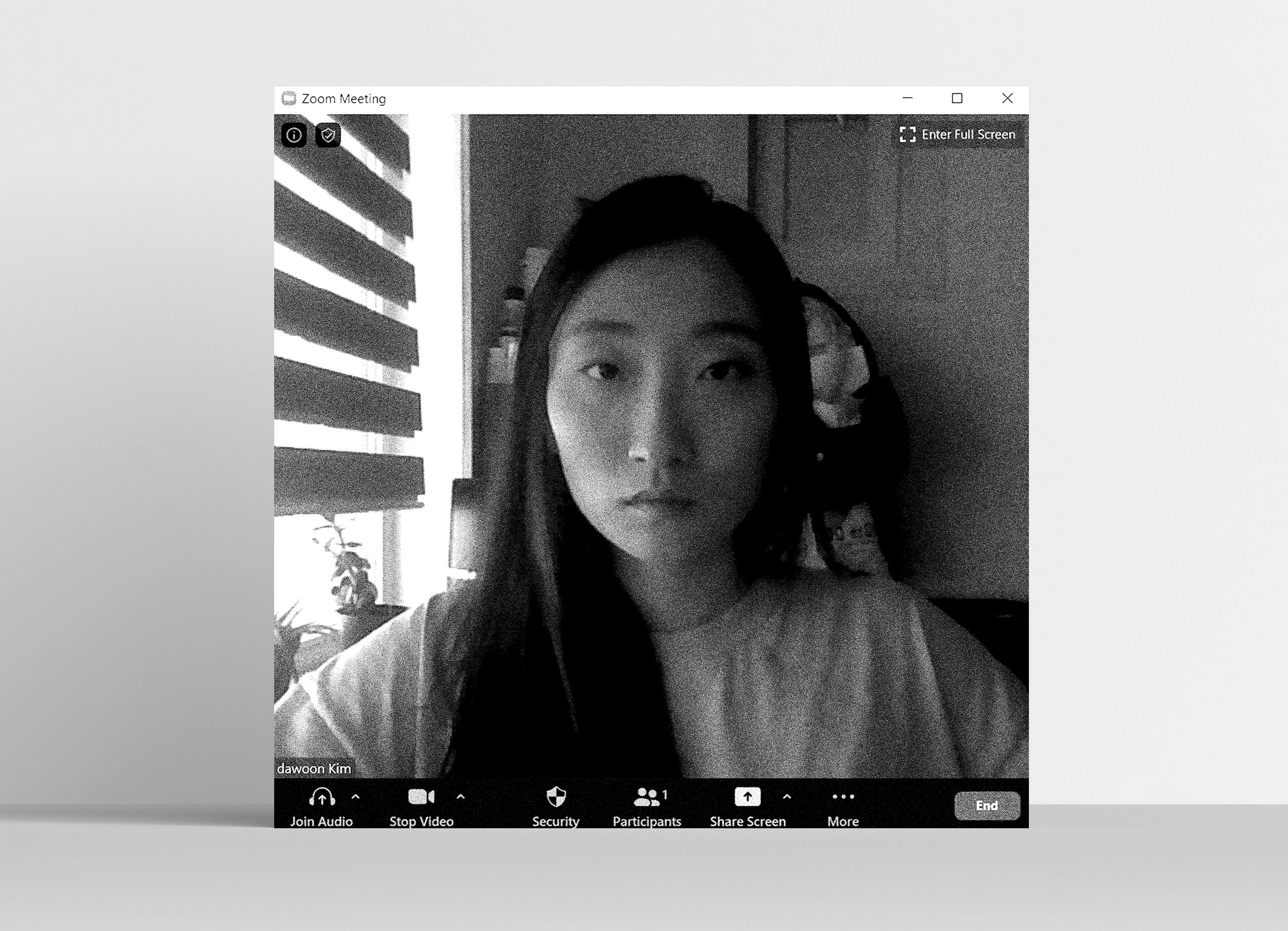Expand share options arrow beside Share Screen
This screenshot has width=1288, height=931.
tap(787, 796)
